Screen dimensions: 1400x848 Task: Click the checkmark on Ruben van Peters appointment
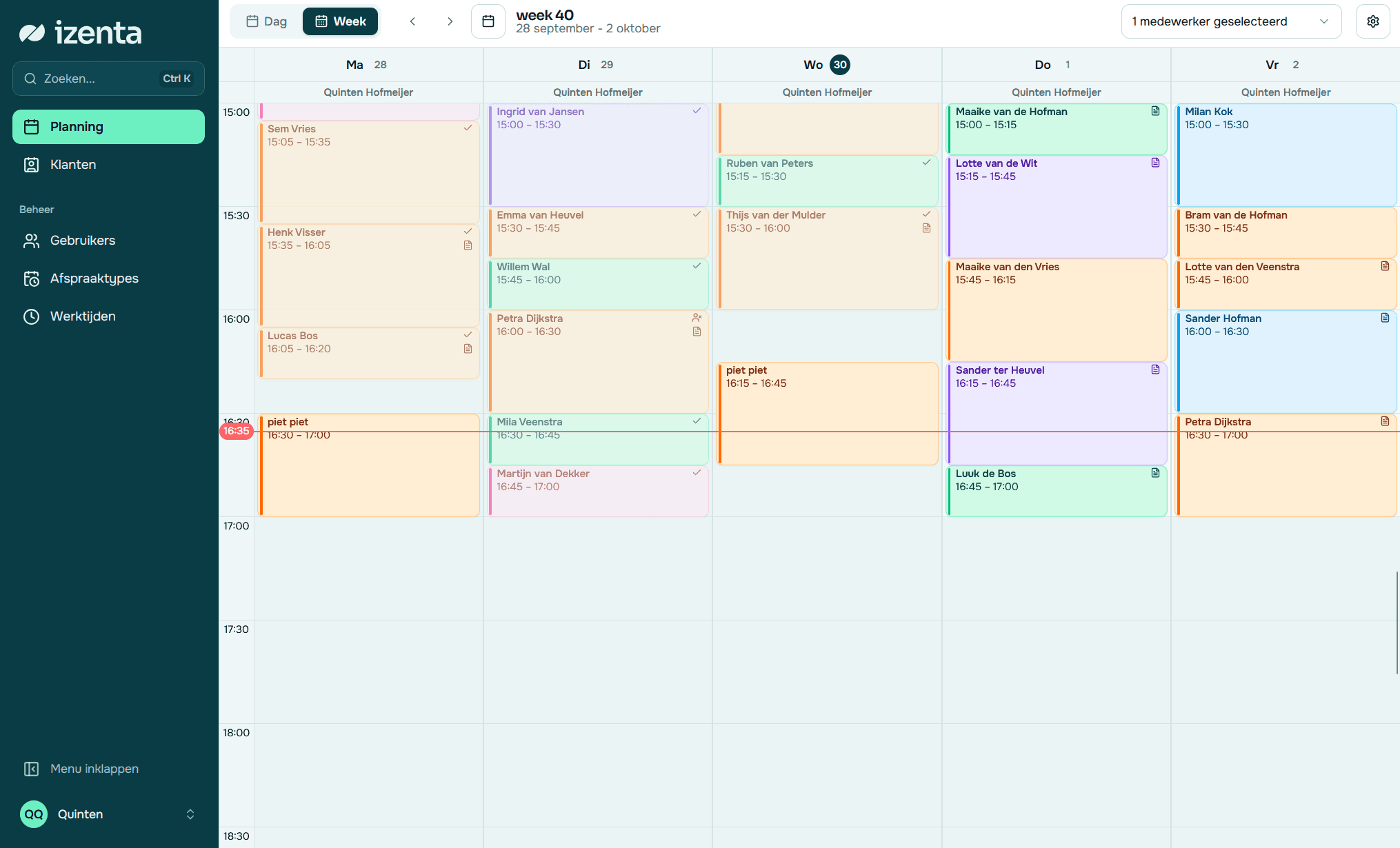(x=927, y=163)
